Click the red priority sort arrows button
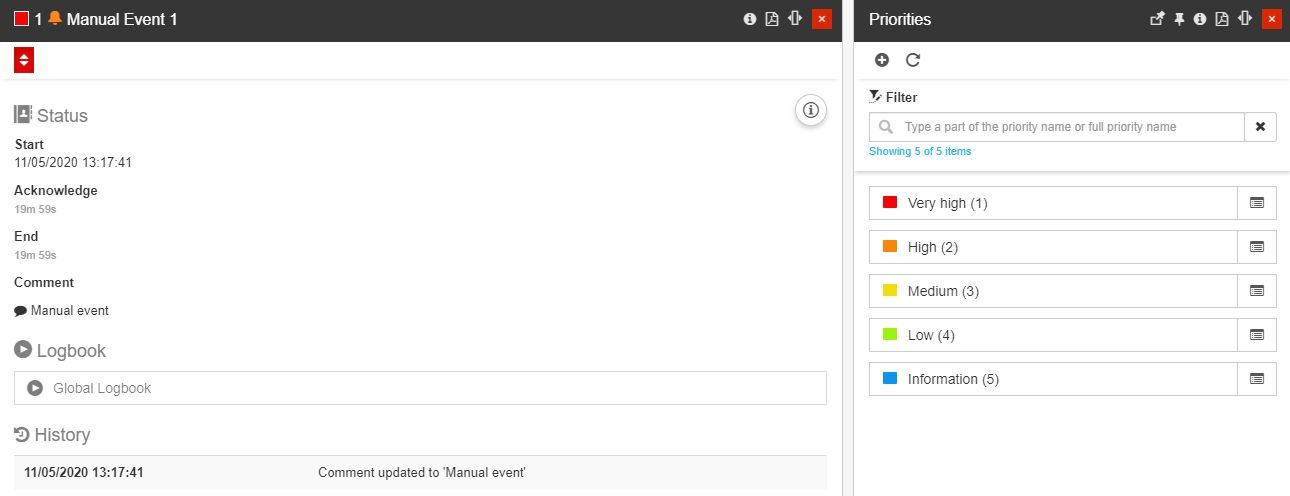 click(24, 60)
